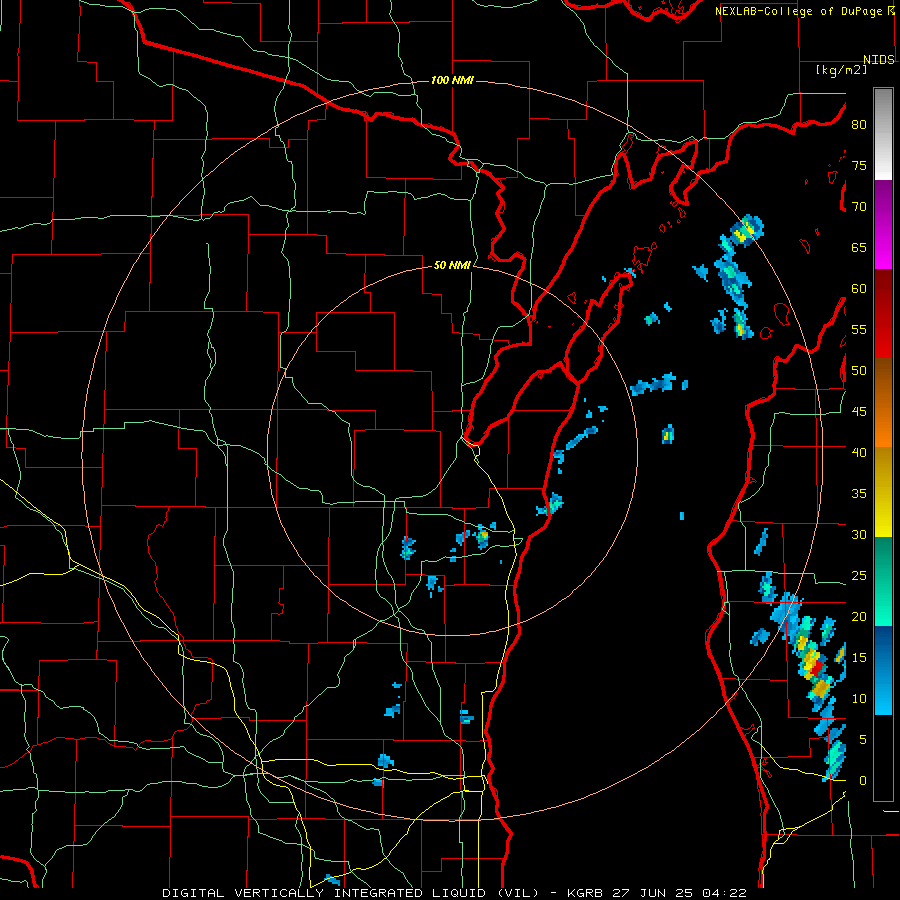Click the kg/m2 units label
Screen dimensions: 900x900
click(x=841, y=70)
